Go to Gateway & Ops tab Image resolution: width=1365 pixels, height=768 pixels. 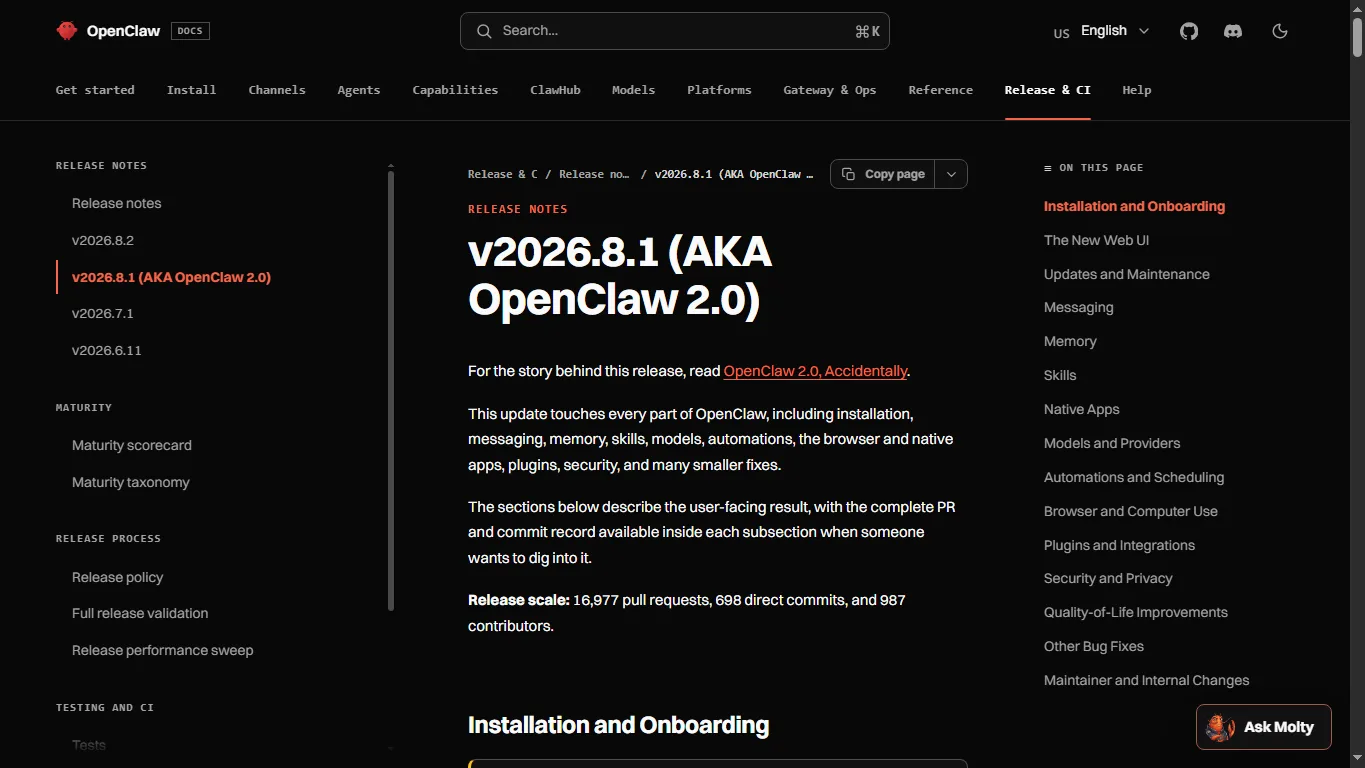(830, 90)
